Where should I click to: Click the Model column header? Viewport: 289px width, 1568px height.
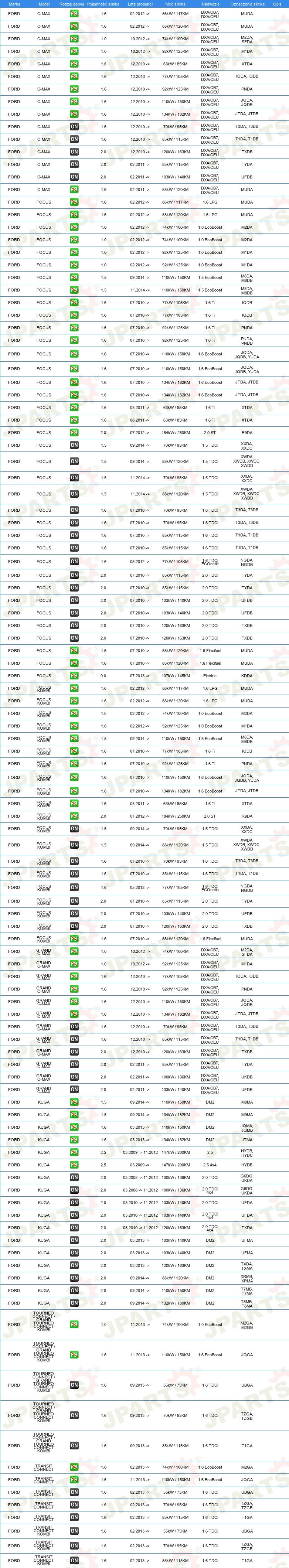tap(44, 4)
